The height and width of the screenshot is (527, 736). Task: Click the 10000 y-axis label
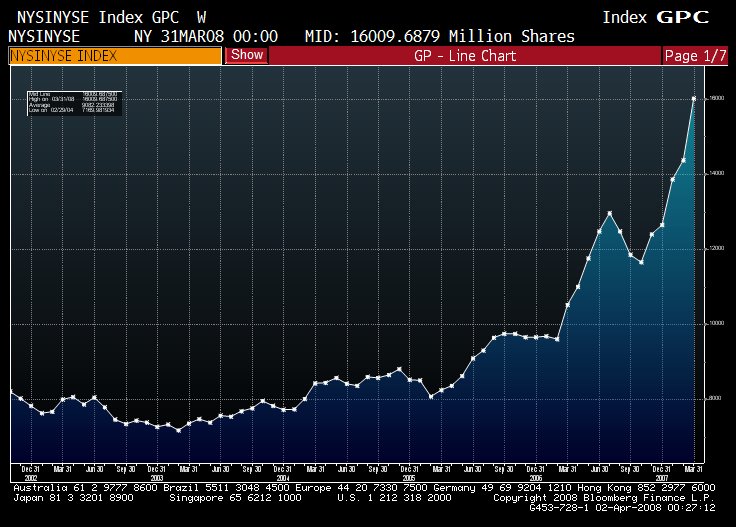(x=717, y=323)
